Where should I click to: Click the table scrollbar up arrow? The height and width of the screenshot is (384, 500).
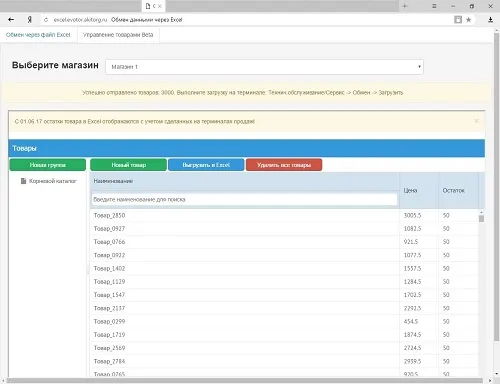tap(481, 212)
